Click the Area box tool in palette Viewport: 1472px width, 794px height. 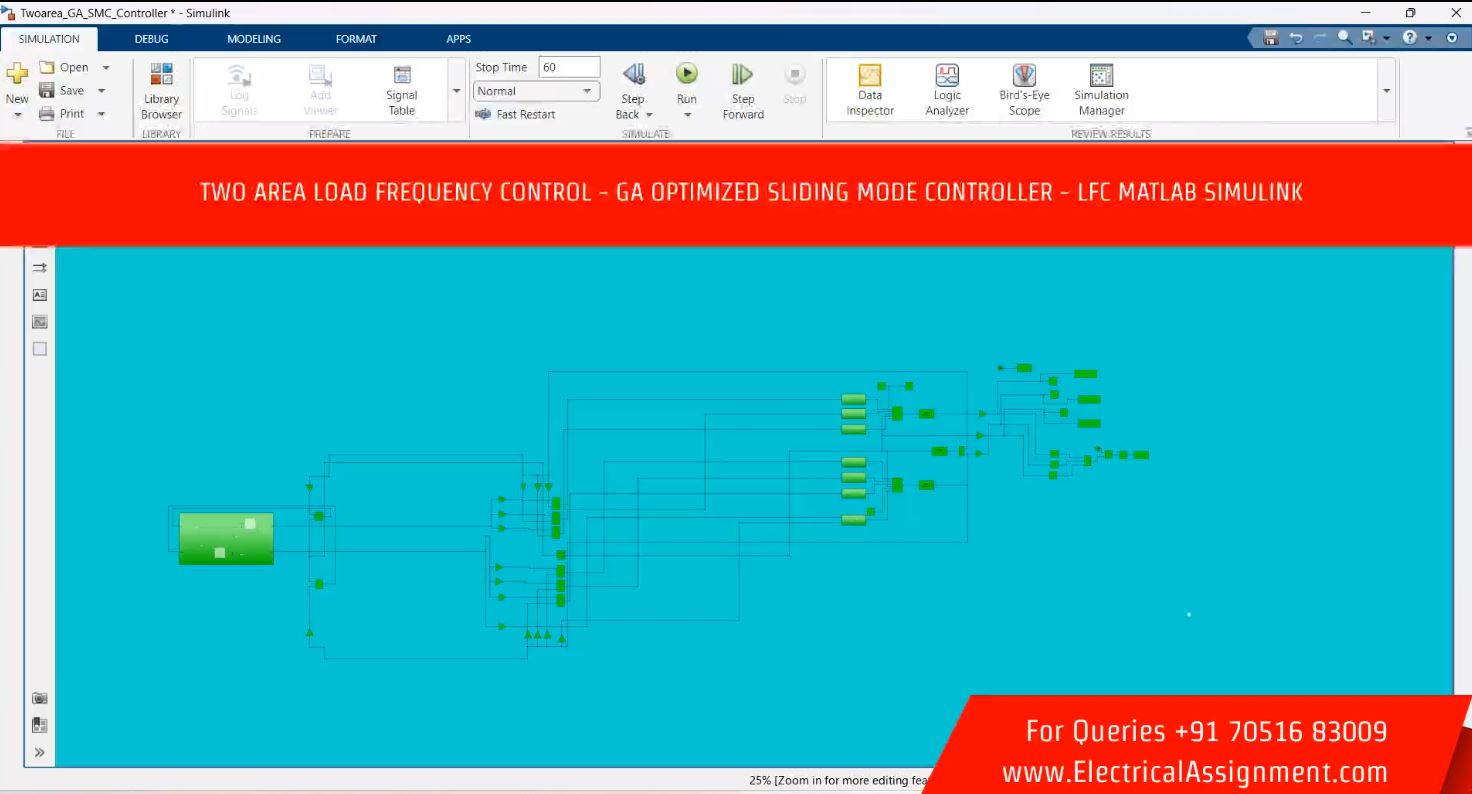tap(40, 349)
